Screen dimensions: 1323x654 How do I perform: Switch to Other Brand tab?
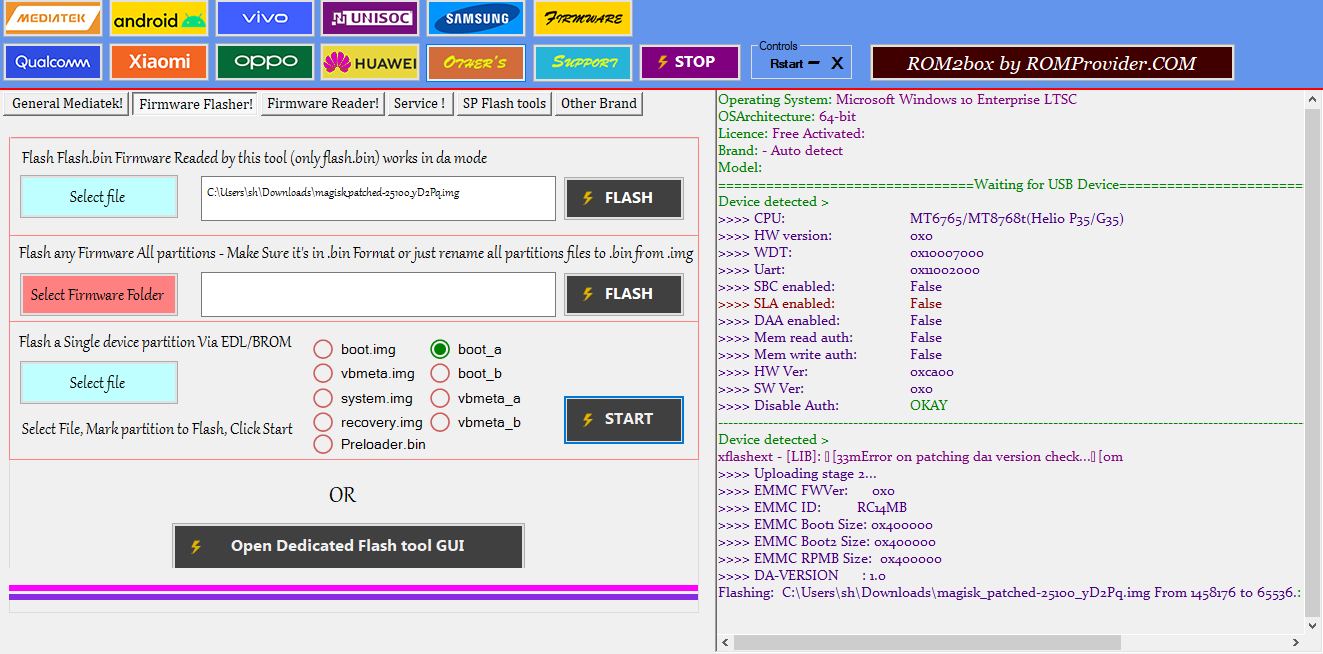599,104
